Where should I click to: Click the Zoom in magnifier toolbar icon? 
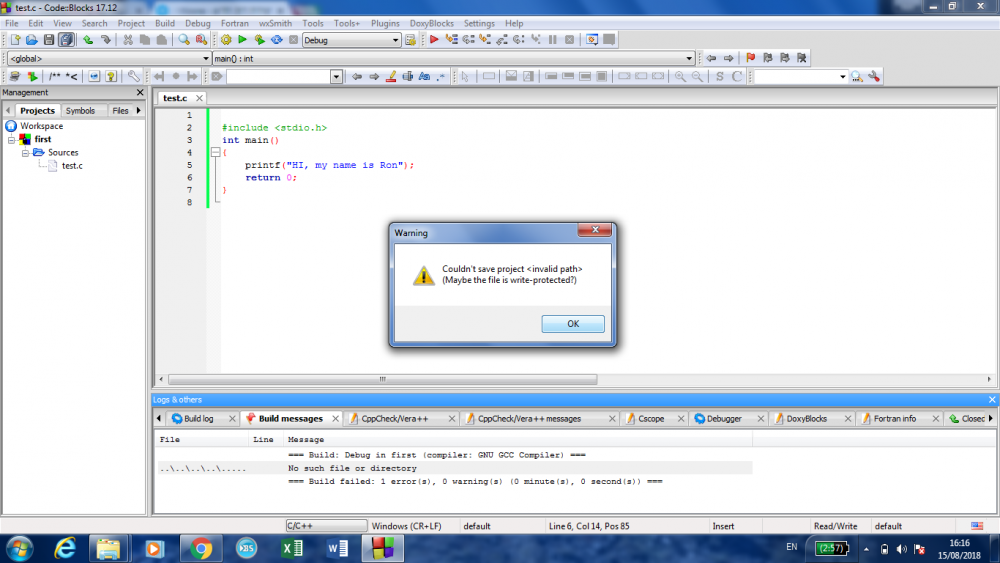point(680,77)
